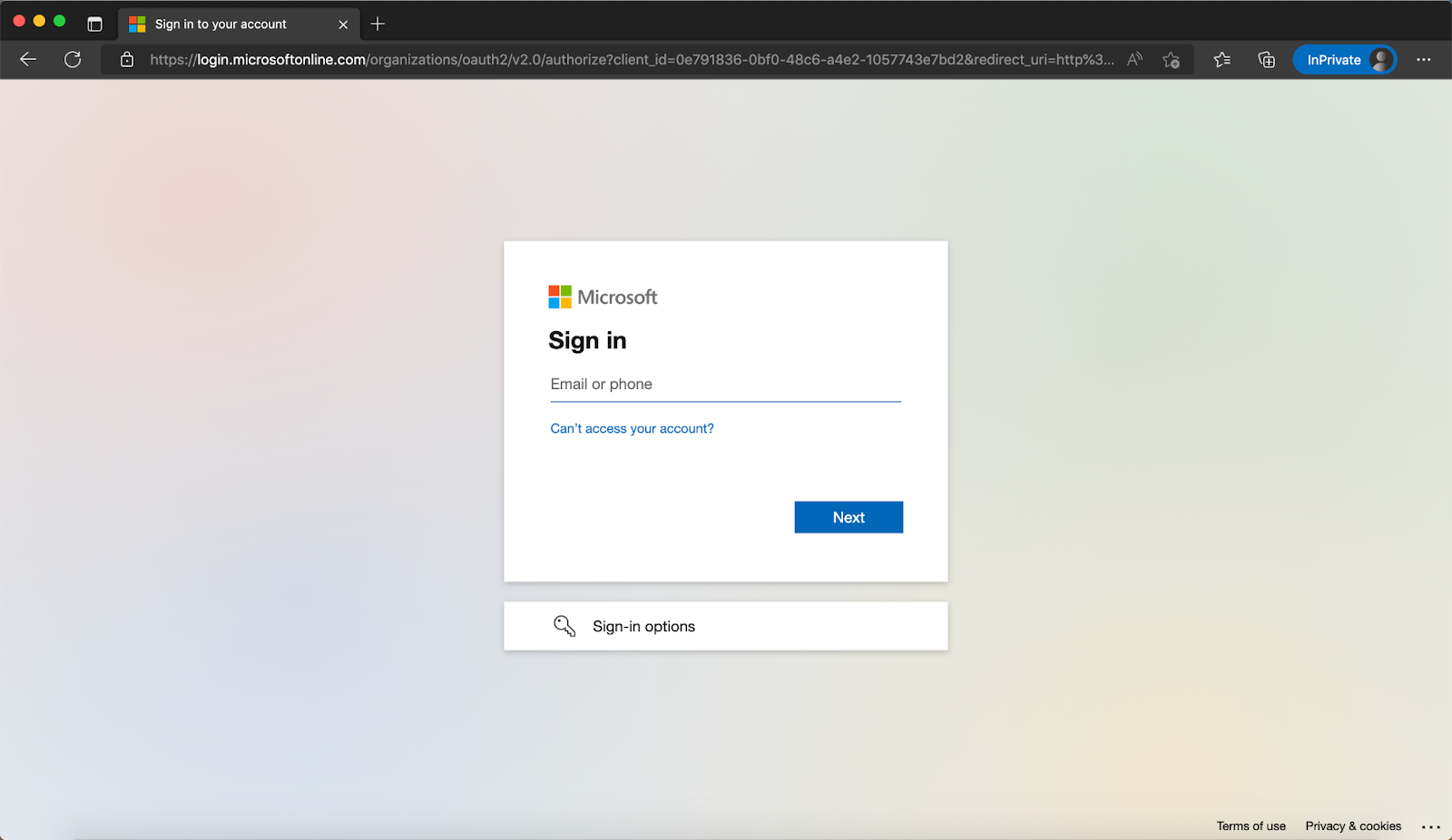Go back to the previous page
This screenshot has height=840, width=1452.
[x=28, y=60]
